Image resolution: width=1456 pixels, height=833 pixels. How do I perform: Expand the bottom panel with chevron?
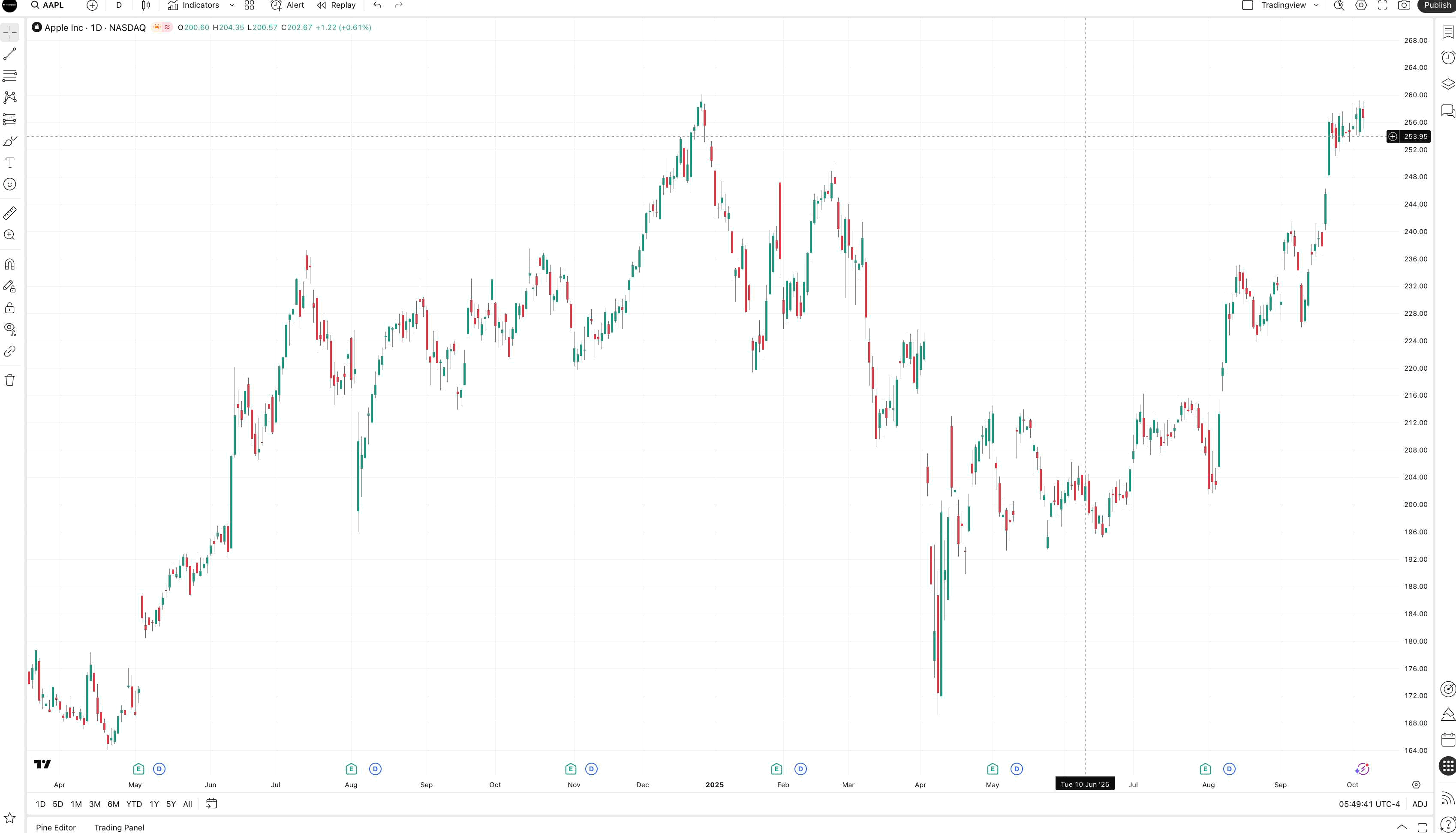(1402, 827)
